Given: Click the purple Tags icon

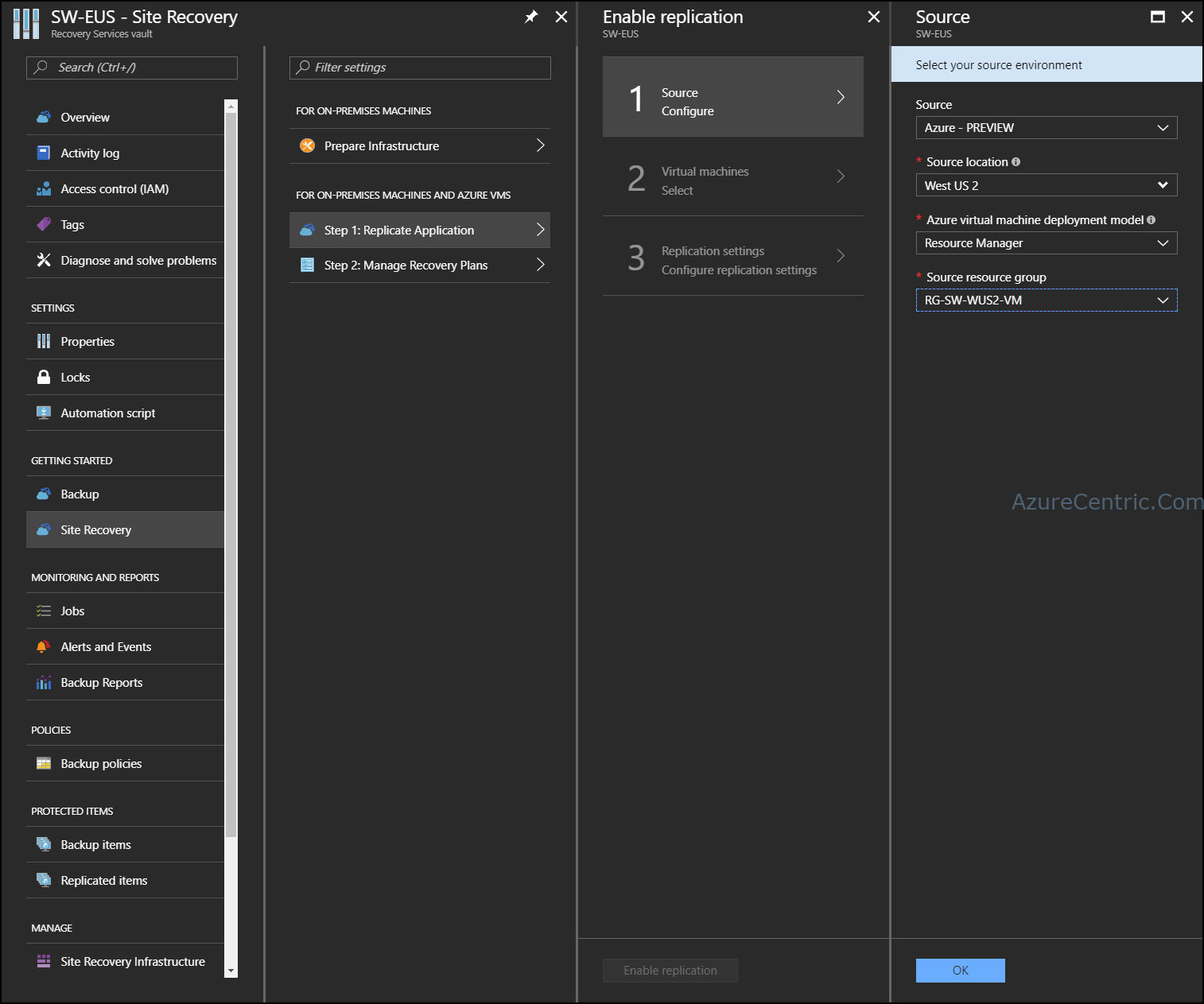Looking at the screenshot, I should point(44,224).
